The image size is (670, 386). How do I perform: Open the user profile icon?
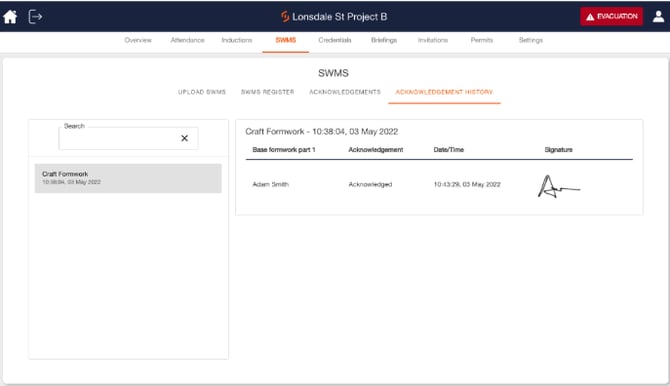coord(658,16)
